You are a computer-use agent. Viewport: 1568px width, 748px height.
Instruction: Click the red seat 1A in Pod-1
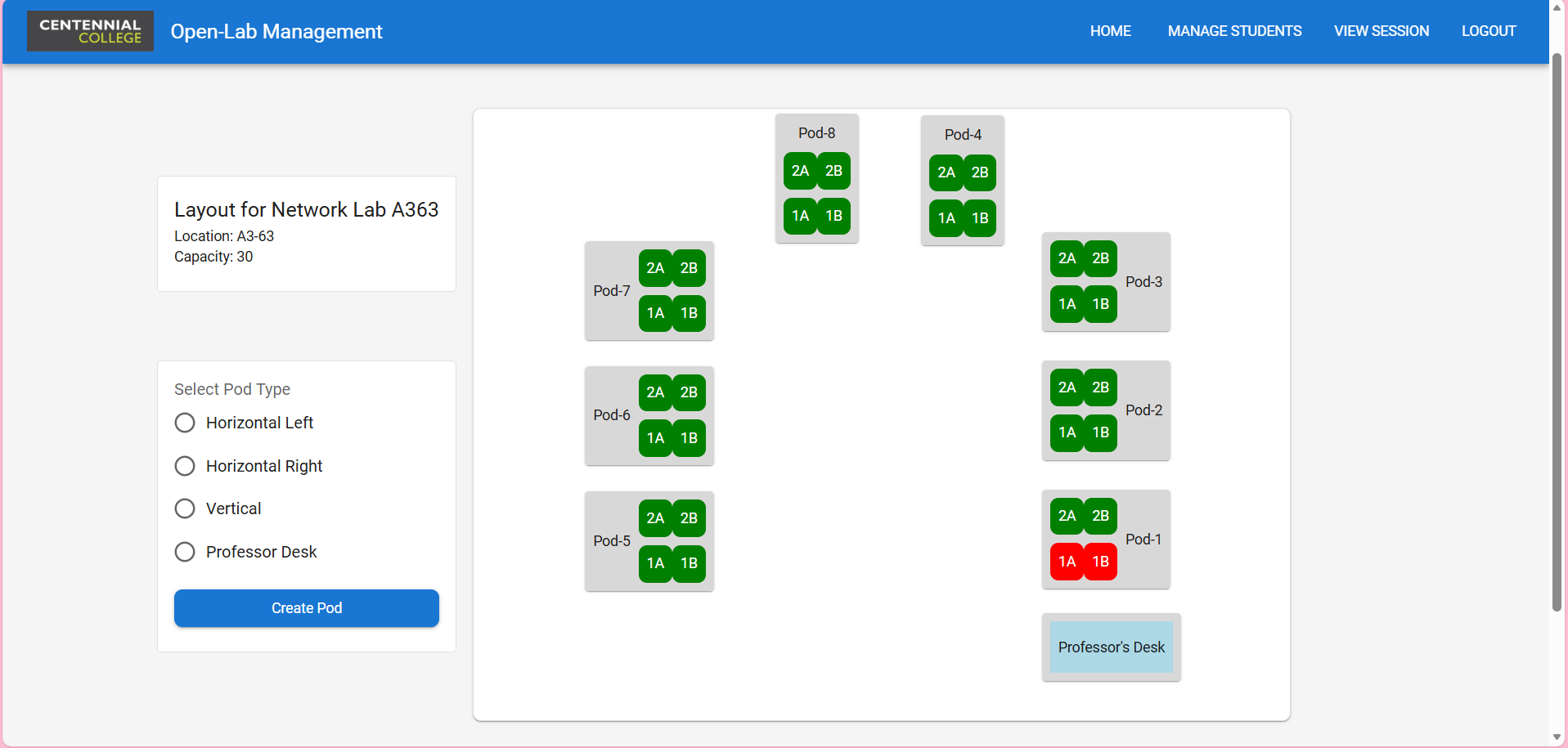tap(1067, 562)
